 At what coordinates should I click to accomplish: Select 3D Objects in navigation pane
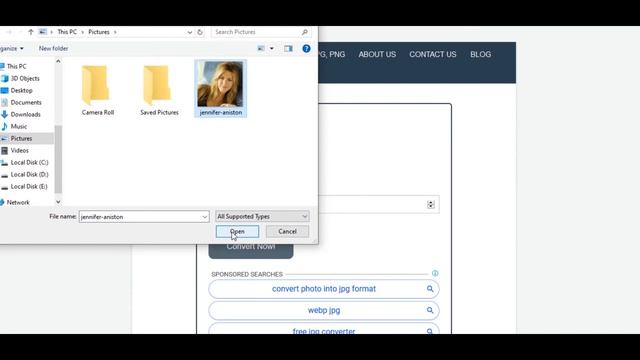point(25,78)
